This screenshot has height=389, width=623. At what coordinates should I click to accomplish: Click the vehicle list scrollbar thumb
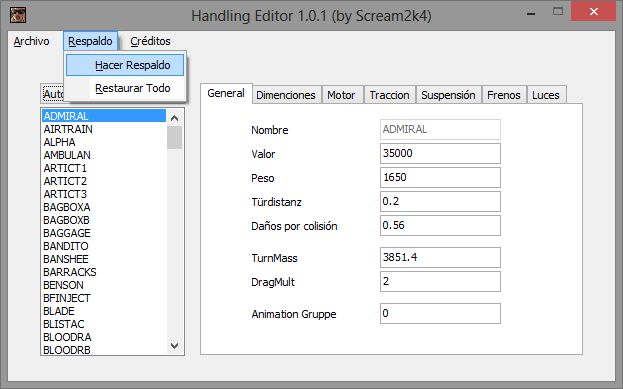click(174, 137)
